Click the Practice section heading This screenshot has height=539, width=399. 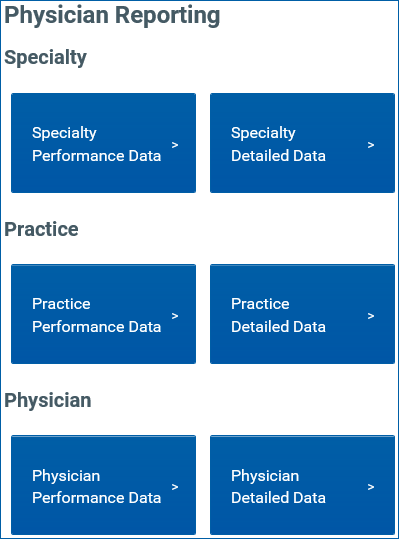point(41,229)
